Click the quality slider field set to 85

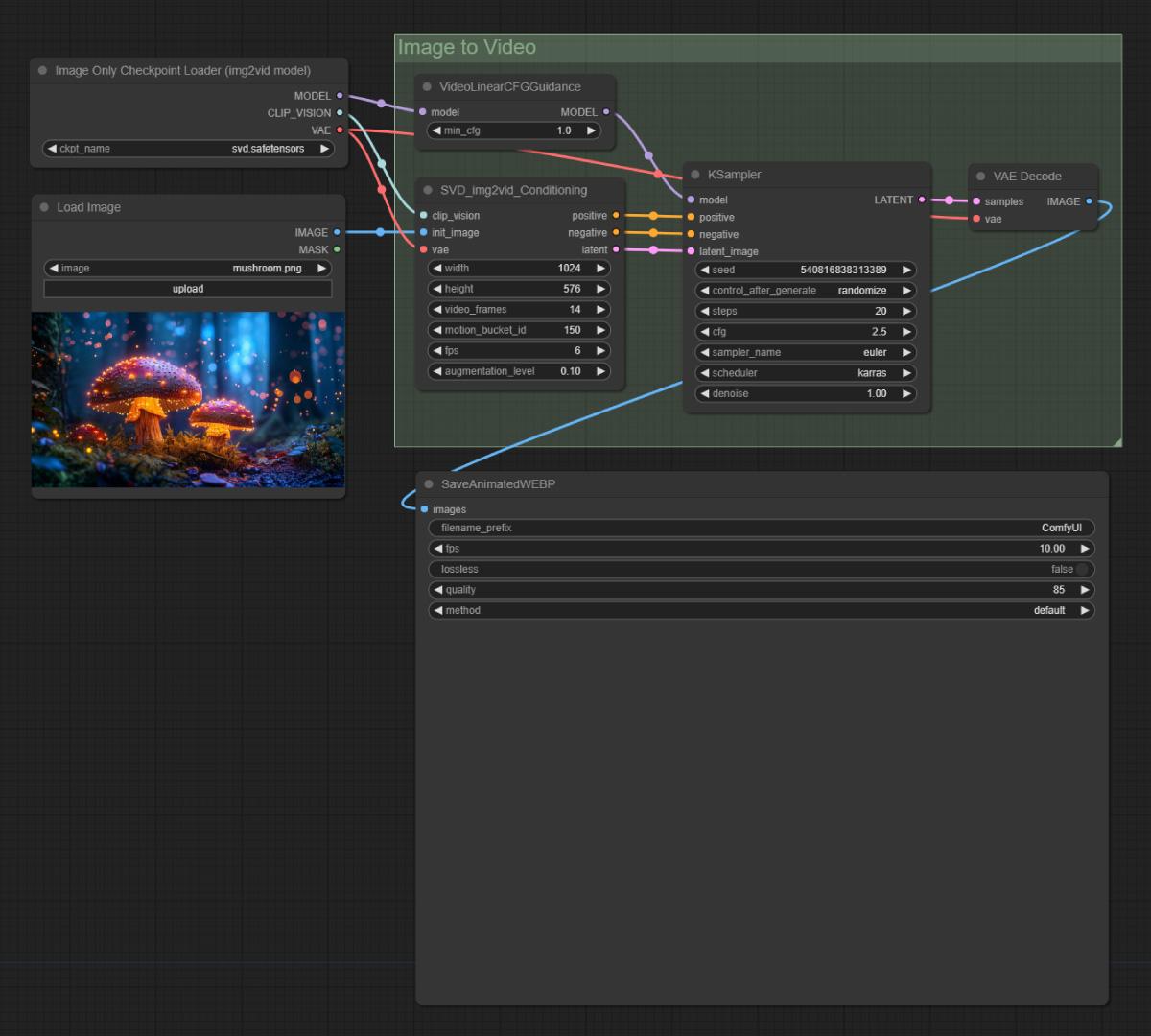point(761,590)
